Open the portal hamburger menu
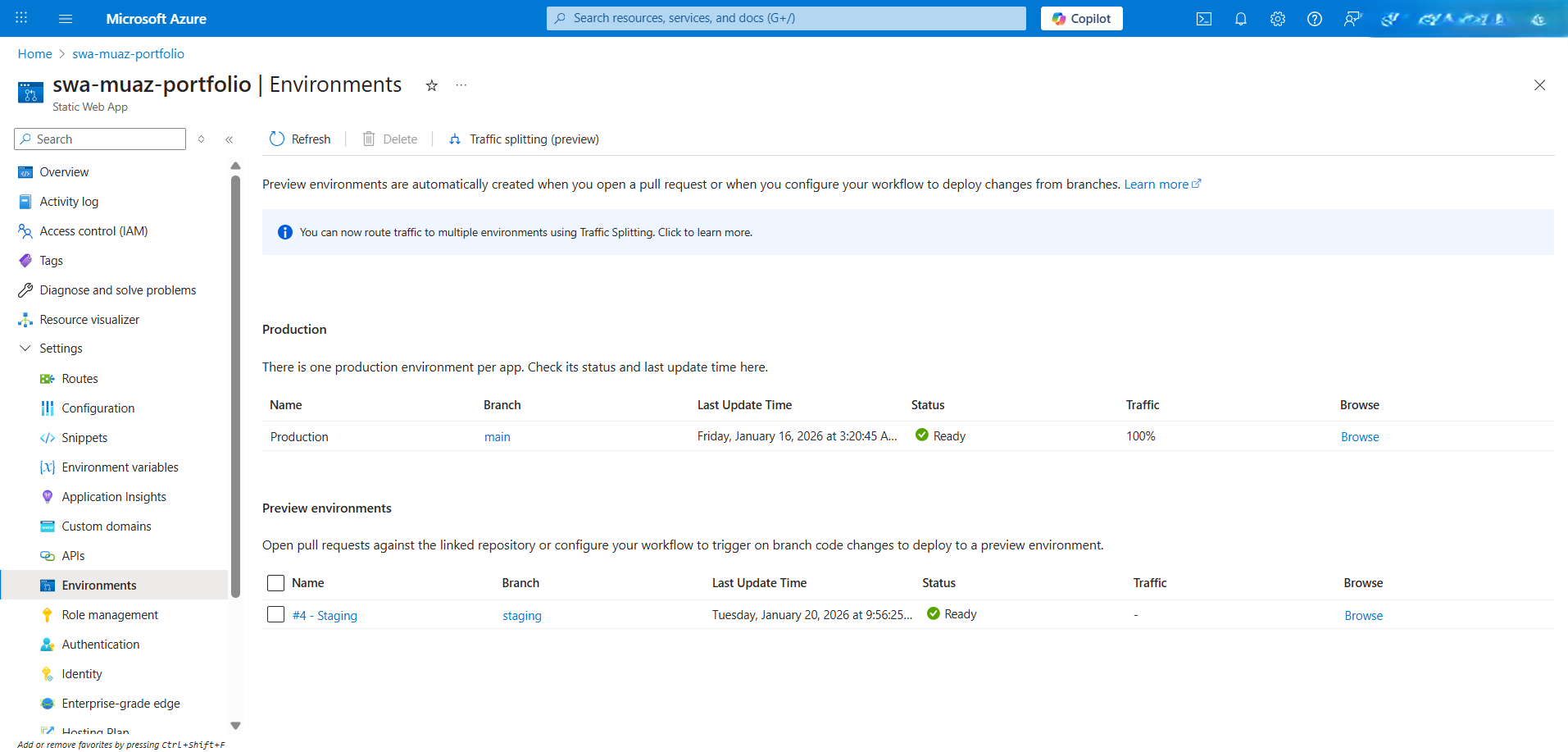 pos(65,18)
